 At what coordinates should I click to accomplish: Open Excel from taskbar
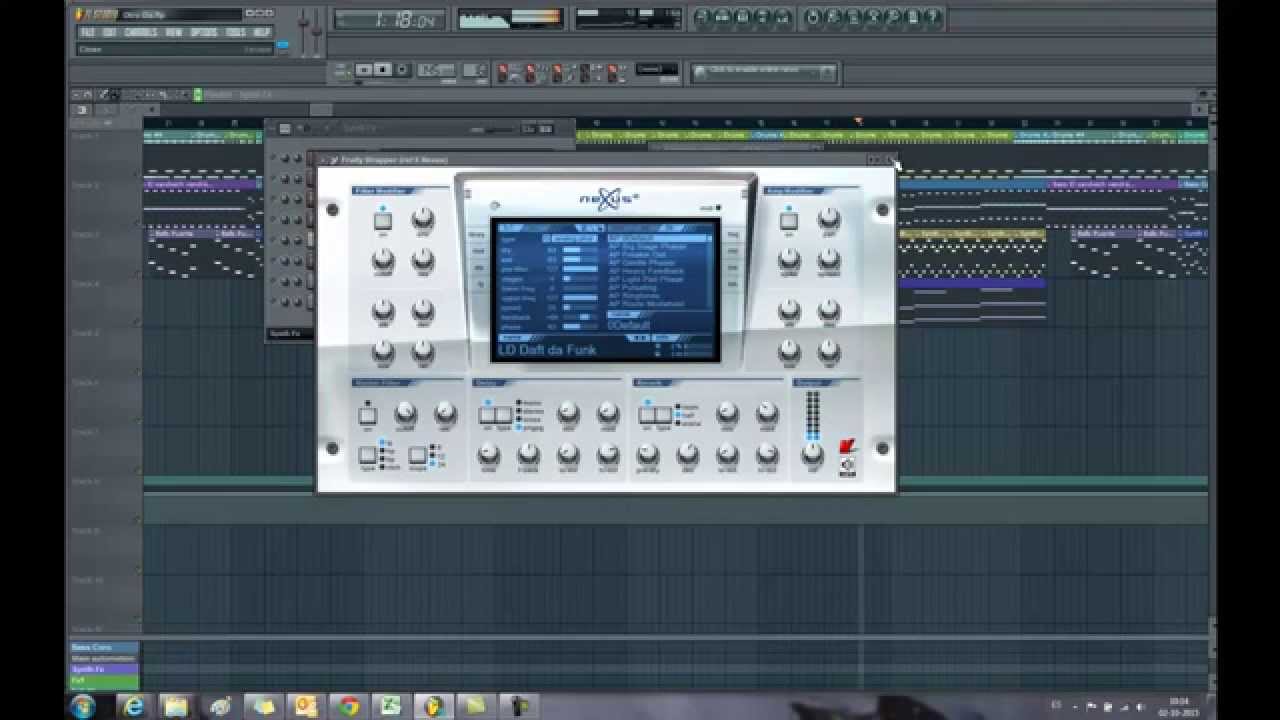(392, 706)
